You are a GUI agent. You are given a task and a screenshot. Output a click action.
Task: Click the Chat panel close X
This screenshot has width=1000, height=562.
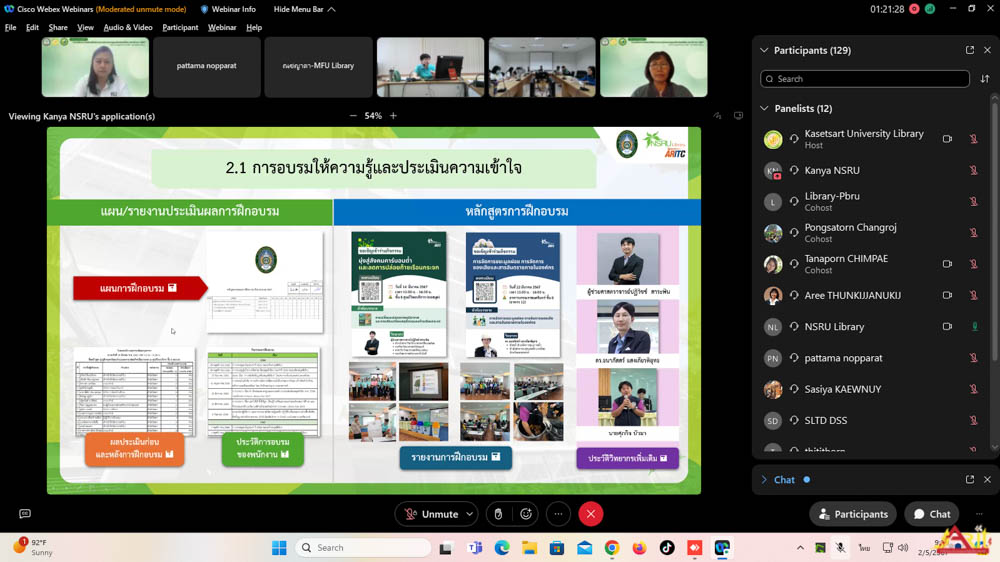point(987,479)
